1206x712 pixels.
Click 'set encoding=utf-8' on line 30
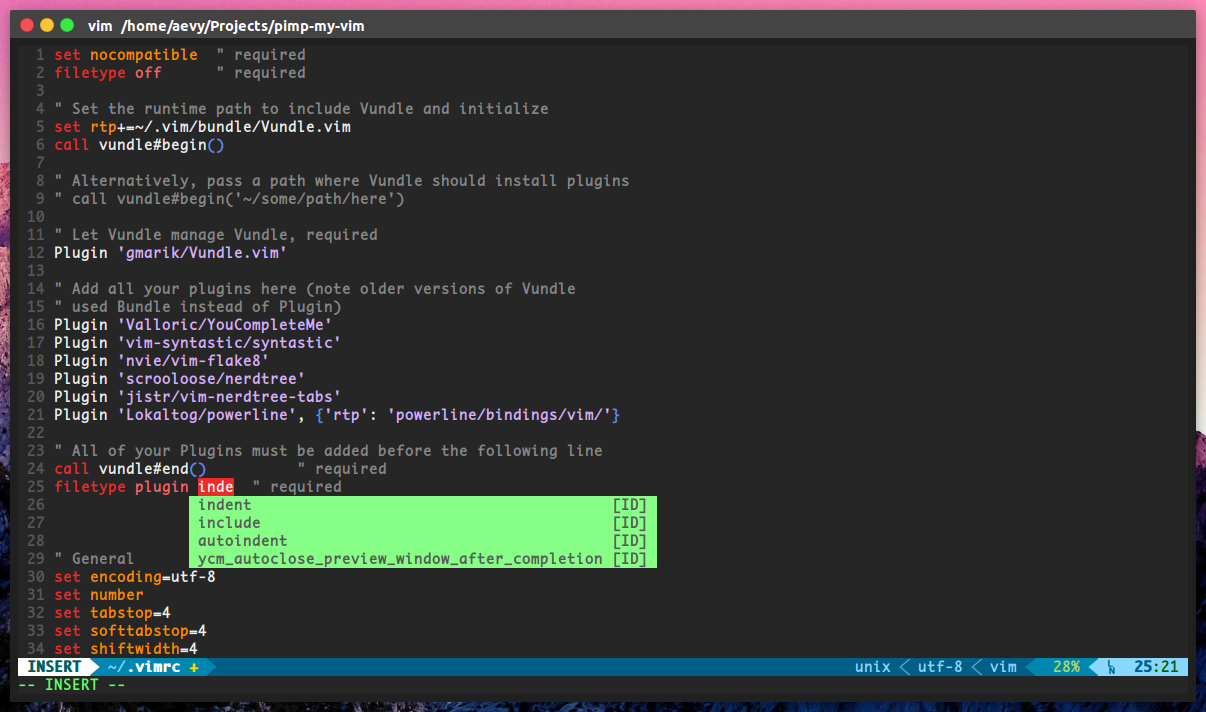(x=135, y=577)
